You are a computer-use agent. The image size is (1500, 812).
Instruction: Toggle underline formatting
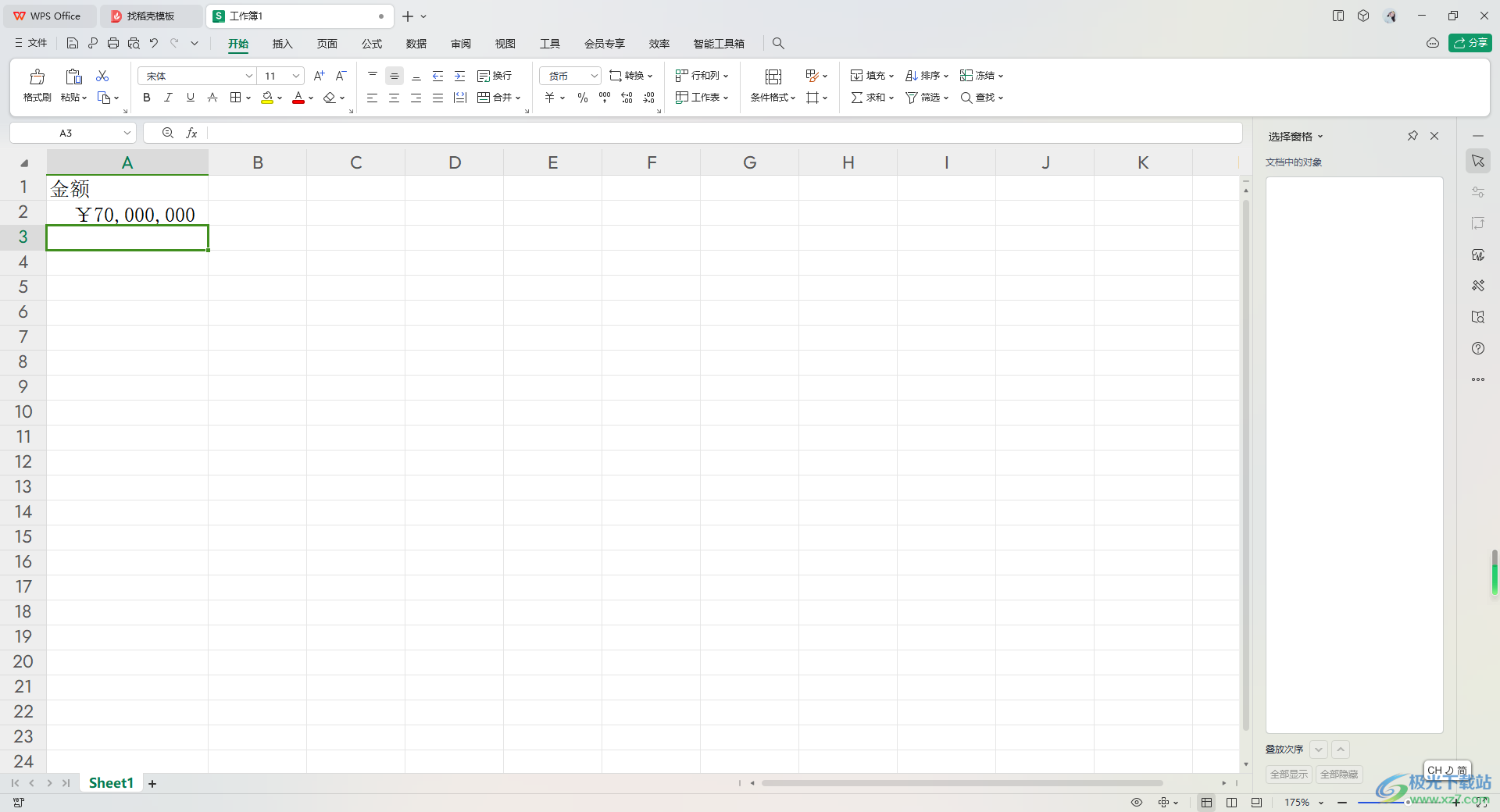point(190,98)
